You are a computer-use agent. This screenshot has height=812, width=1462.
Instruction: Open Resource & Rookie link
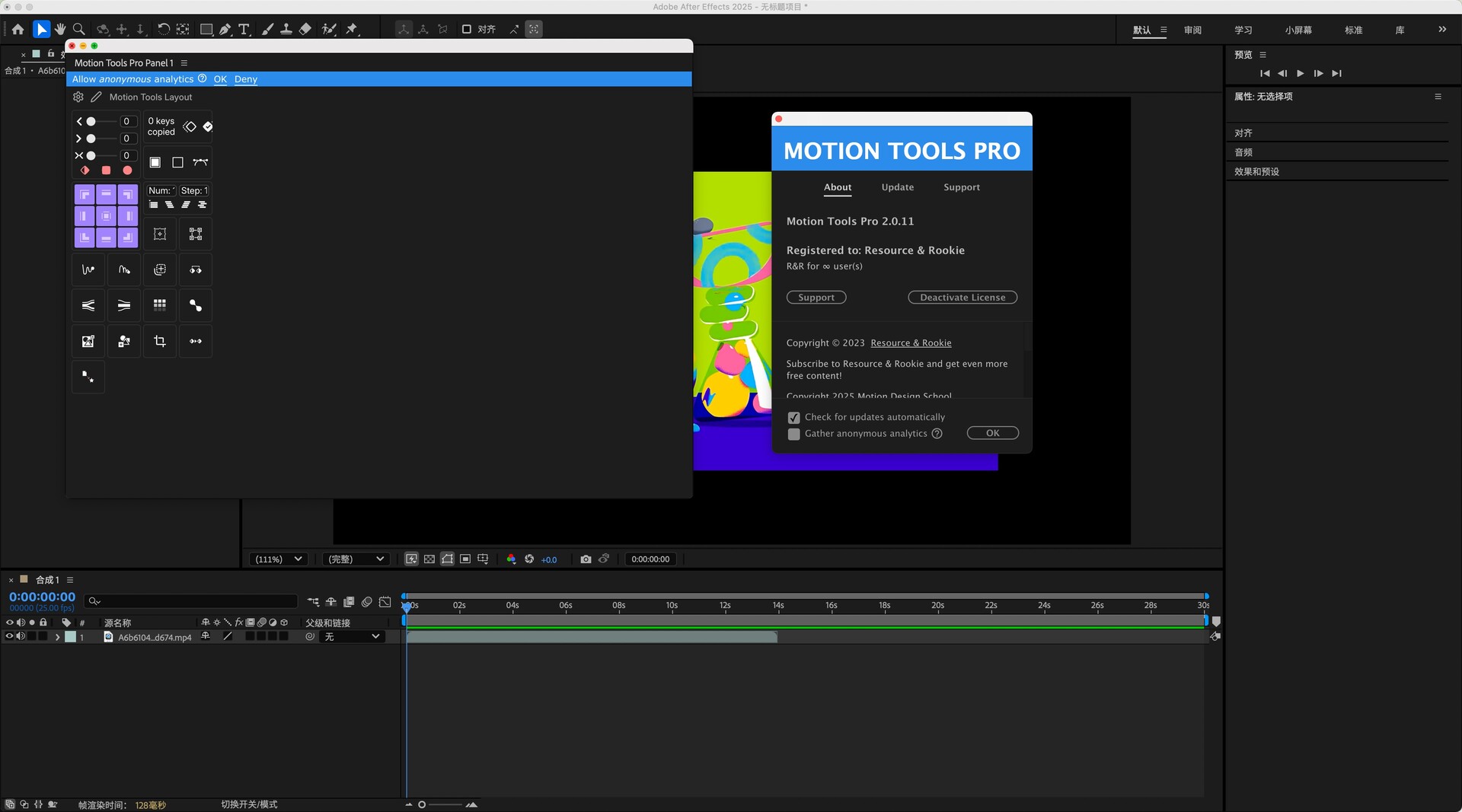pos(911,343)
